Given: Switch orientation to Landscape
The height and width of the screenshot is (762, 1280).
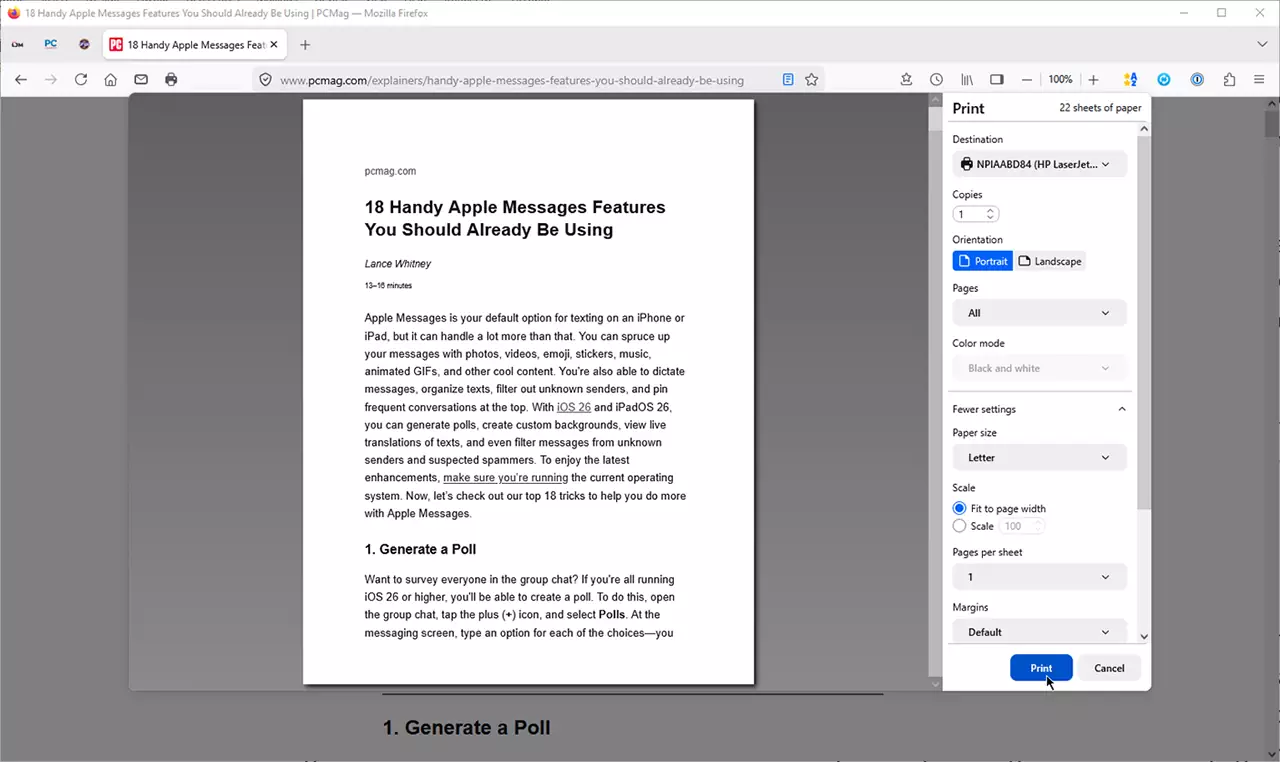Looking at the screenshot, I should click(x=1050, y=261).
